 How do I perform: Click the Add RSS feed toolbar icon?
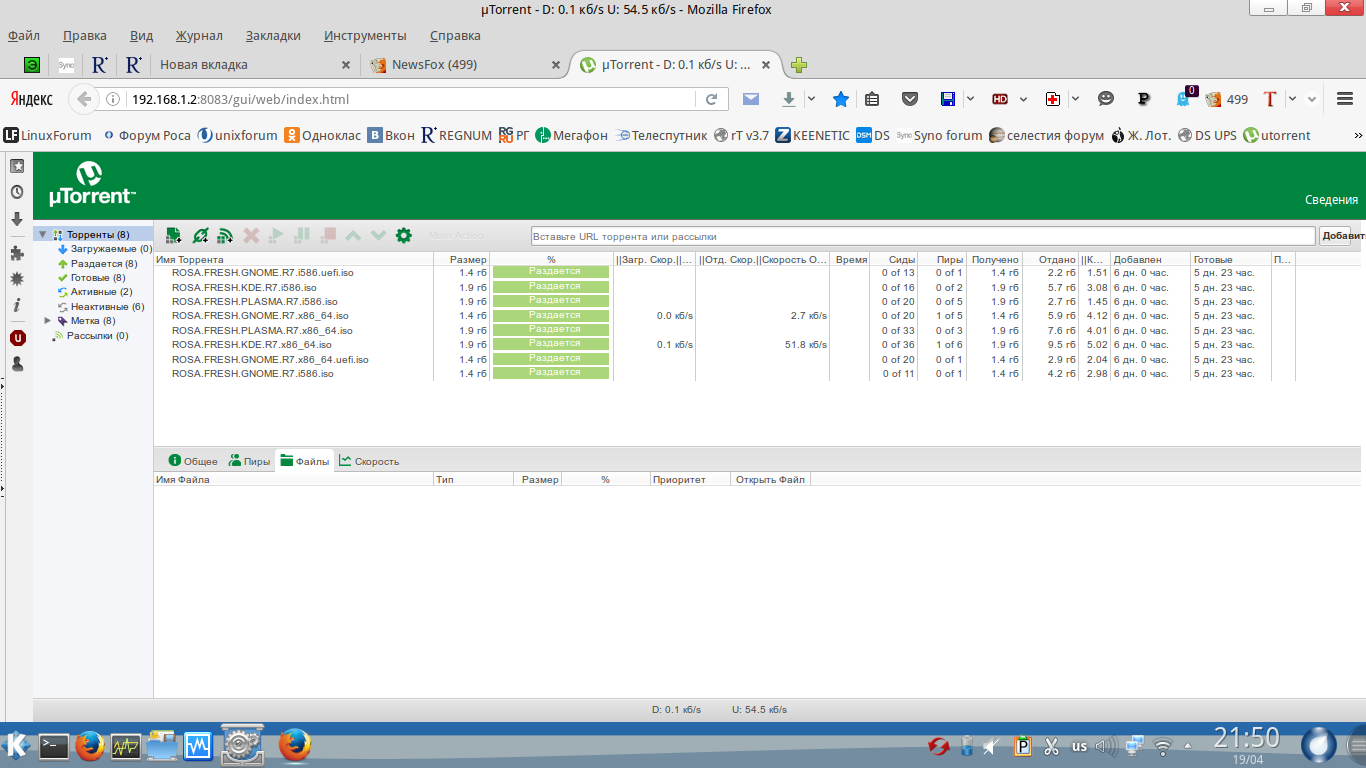point(226,236)
